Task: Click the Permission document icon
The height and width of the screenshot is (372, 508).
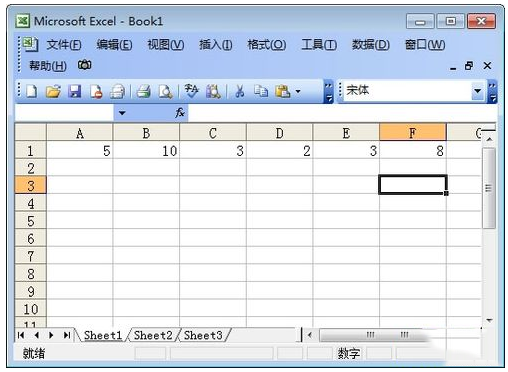Action: point(96,91)
